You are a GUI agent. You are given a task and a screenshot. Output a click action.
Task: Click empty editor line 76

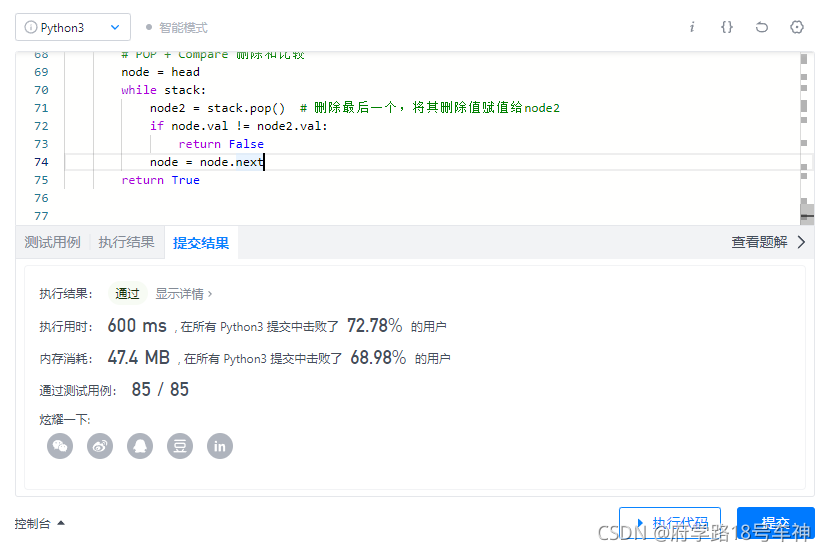pyautogui.click(x=432, y=198)
